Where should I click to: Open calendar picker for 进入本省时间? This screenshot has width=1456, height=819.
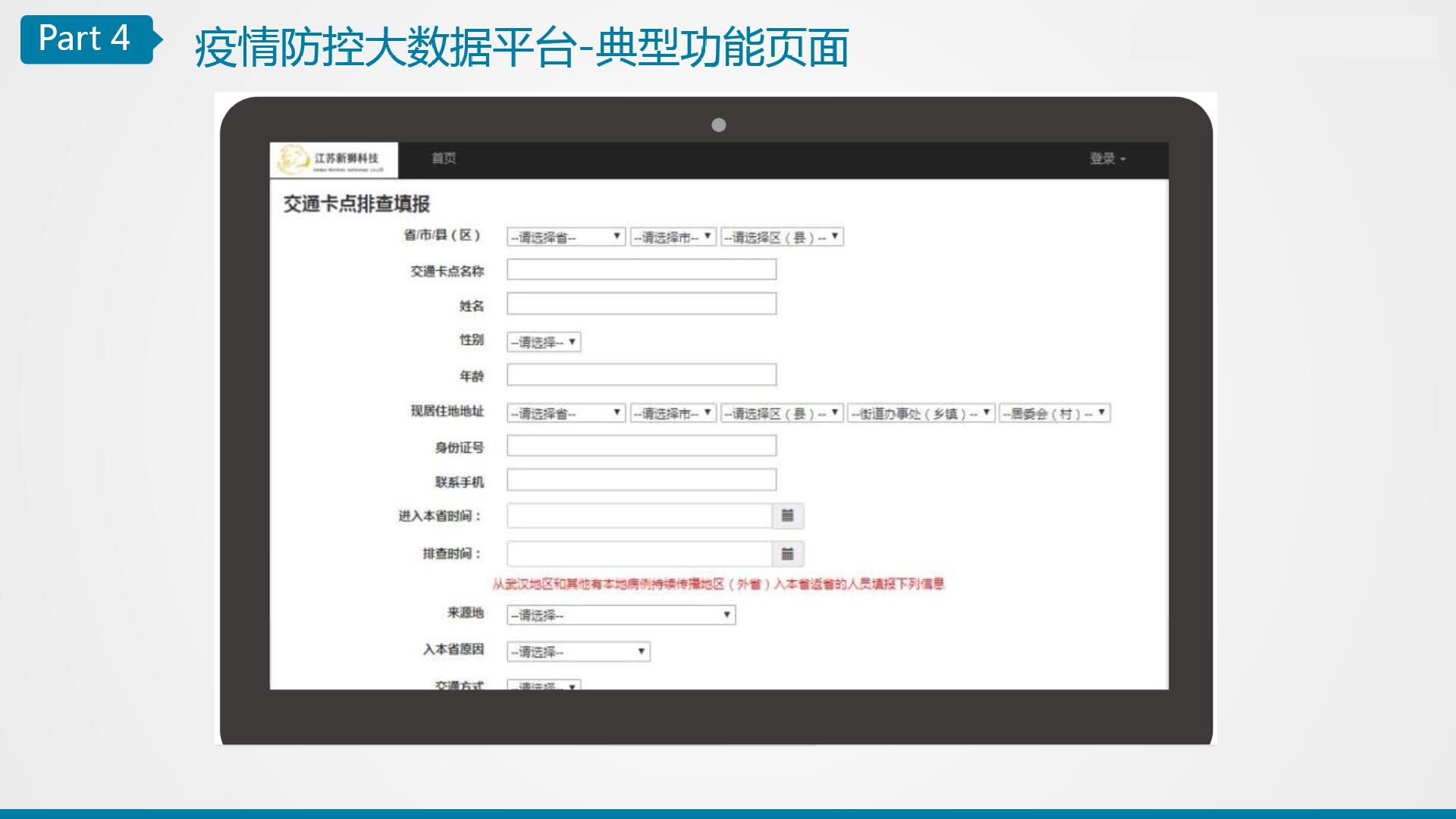click(x=788, y=516)
